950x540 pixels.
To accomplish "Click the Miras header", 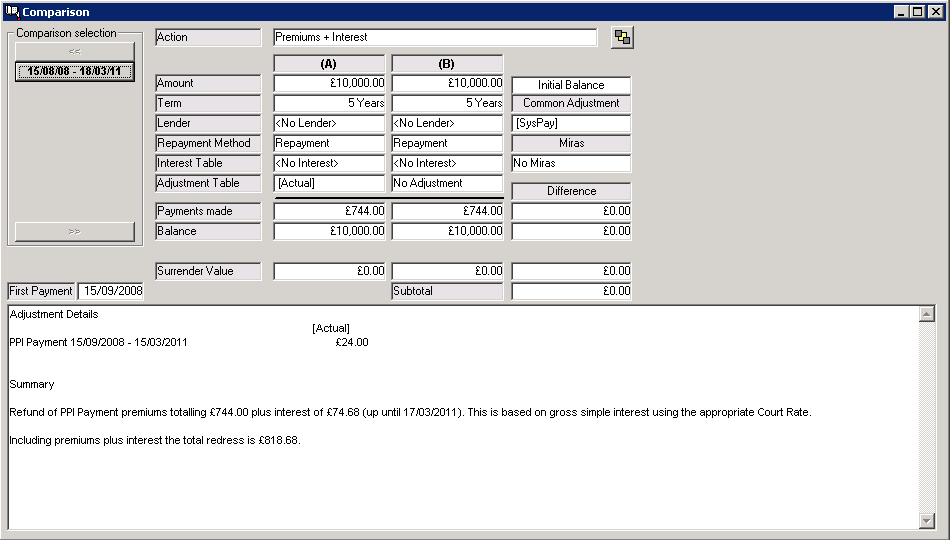I will (x=571, y=143).
